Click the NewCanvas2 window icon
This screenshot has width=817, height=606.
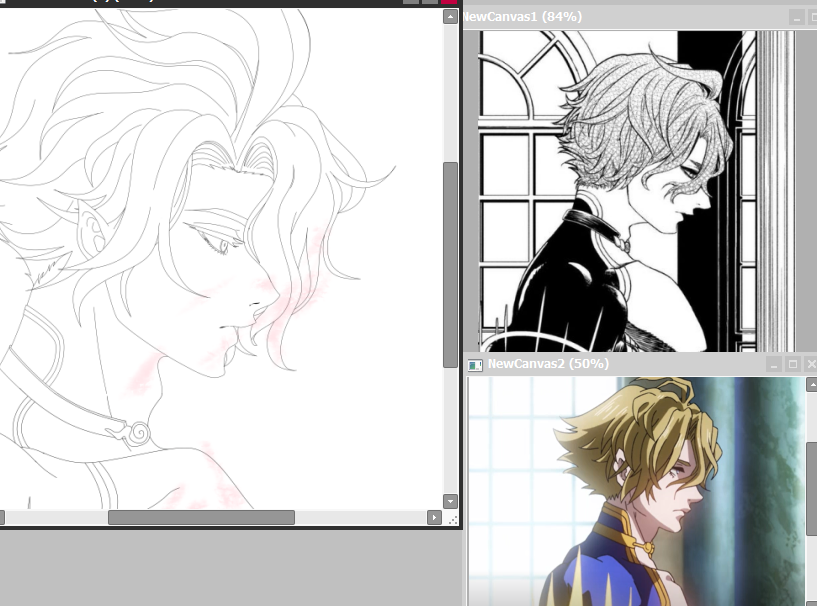click(x=475, y=365)
